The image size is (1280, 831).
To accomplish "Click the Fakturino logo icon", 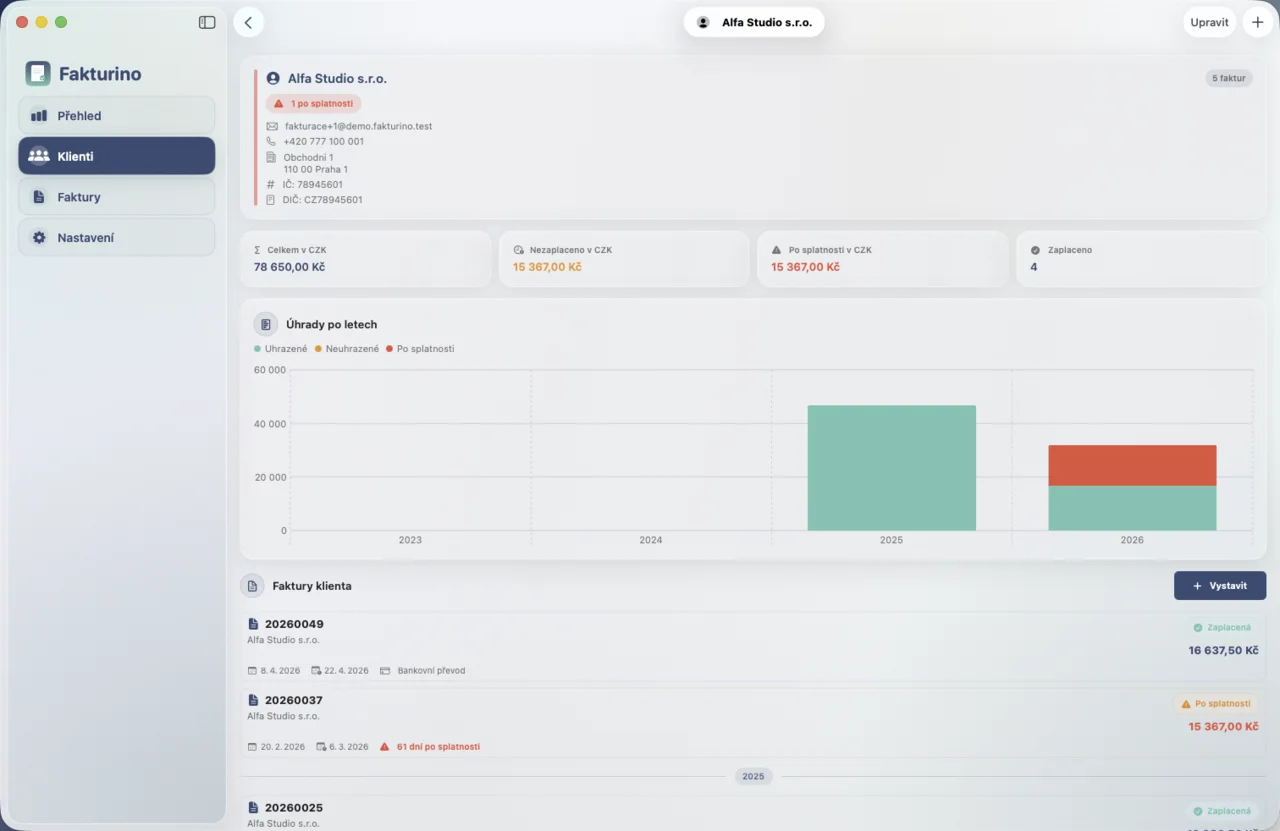I will (x=38, y=73).
